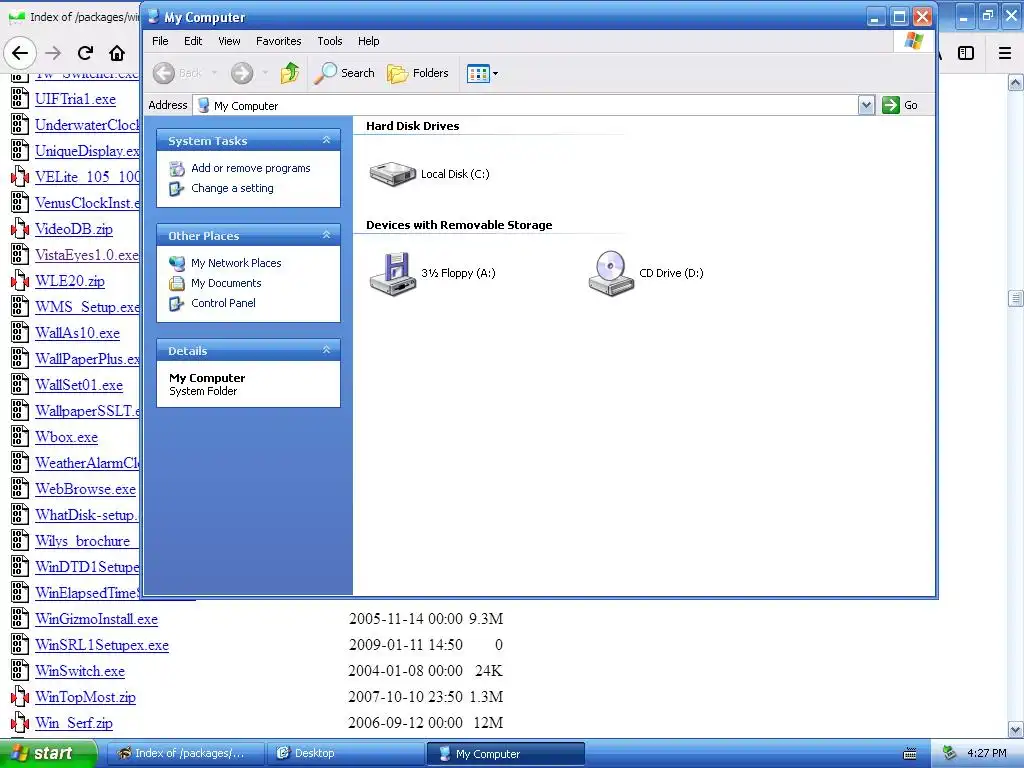The height and width of the screenshot is (768, 1024).
Task: Open Local Disk (C:) drive icon
Action: [x=392, y=174]
